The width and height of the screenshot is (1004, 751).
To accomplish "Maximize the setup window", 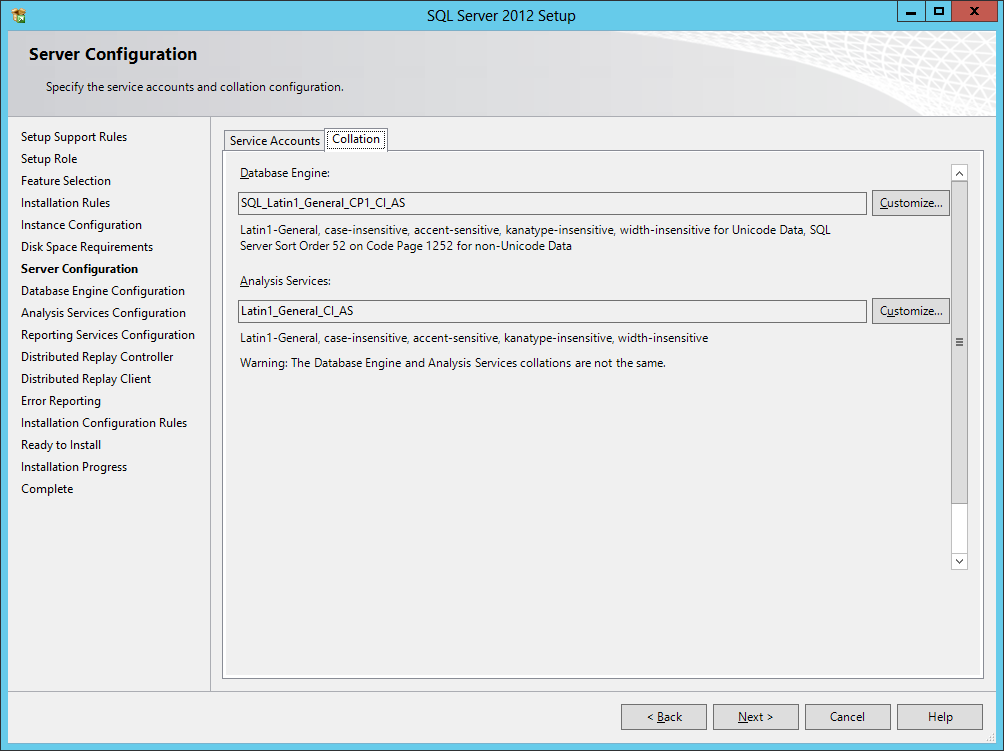I will tap(939, 12).
